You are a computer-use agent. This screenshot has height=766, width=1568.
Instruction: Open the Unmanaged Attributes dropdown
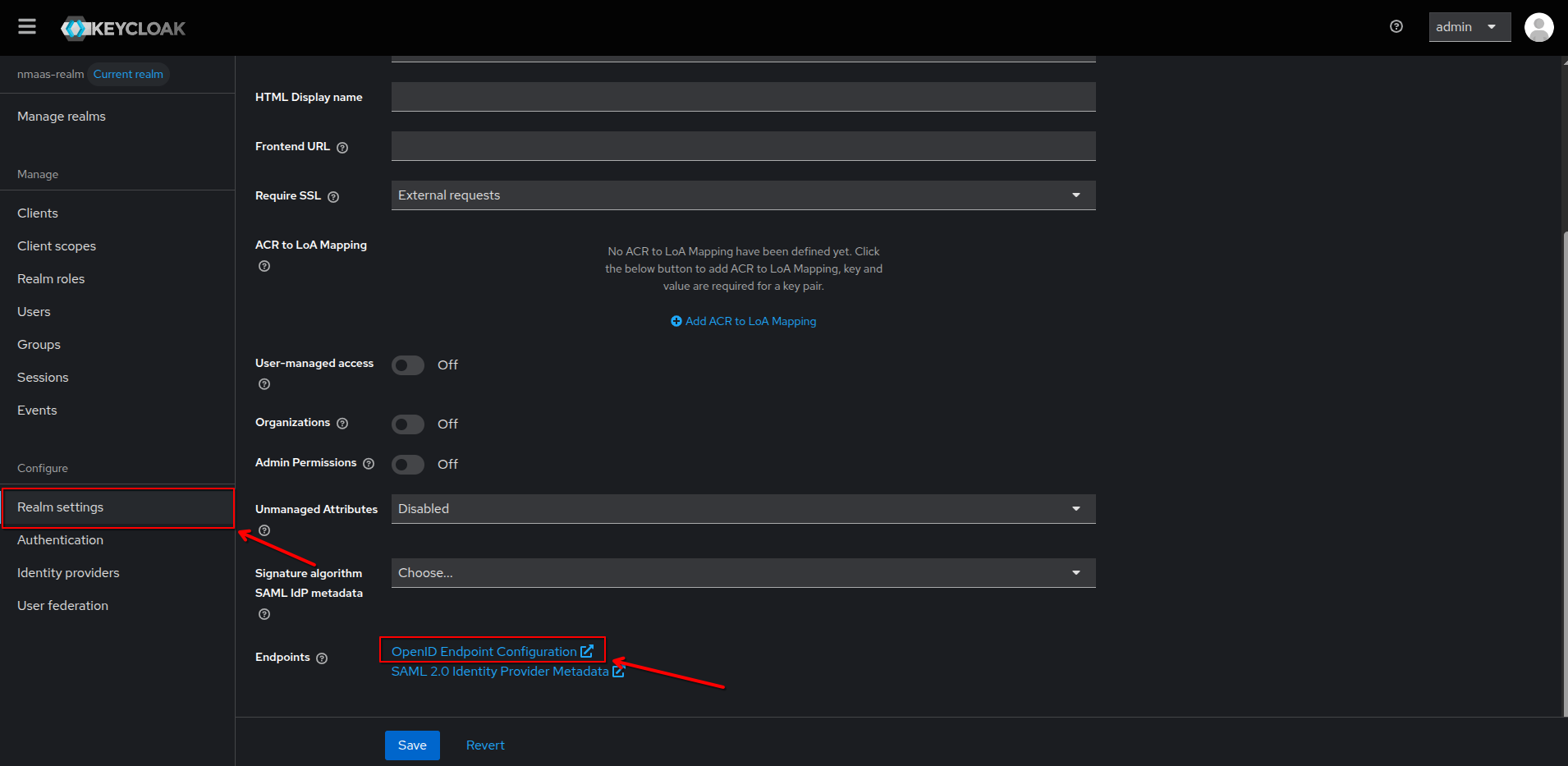click(743, 509)
